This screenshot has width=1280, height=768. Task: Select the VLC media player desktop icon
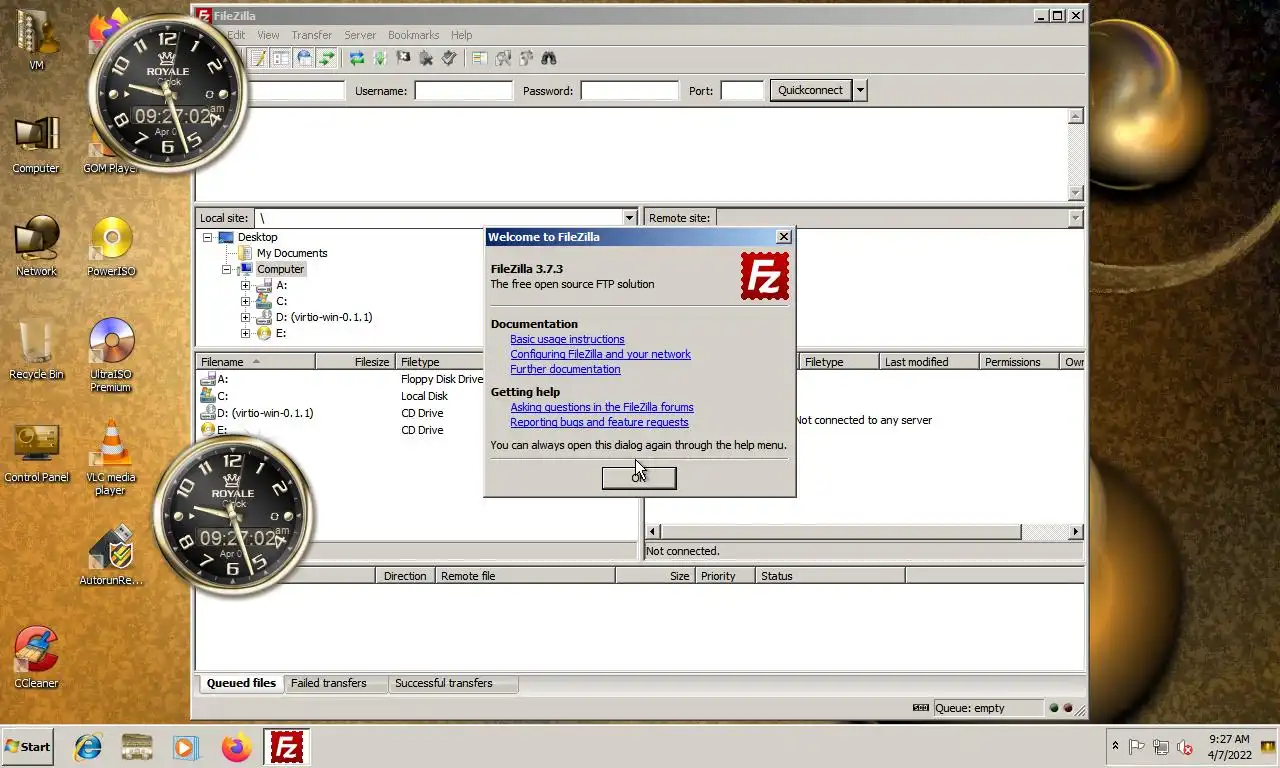(110, 459)
